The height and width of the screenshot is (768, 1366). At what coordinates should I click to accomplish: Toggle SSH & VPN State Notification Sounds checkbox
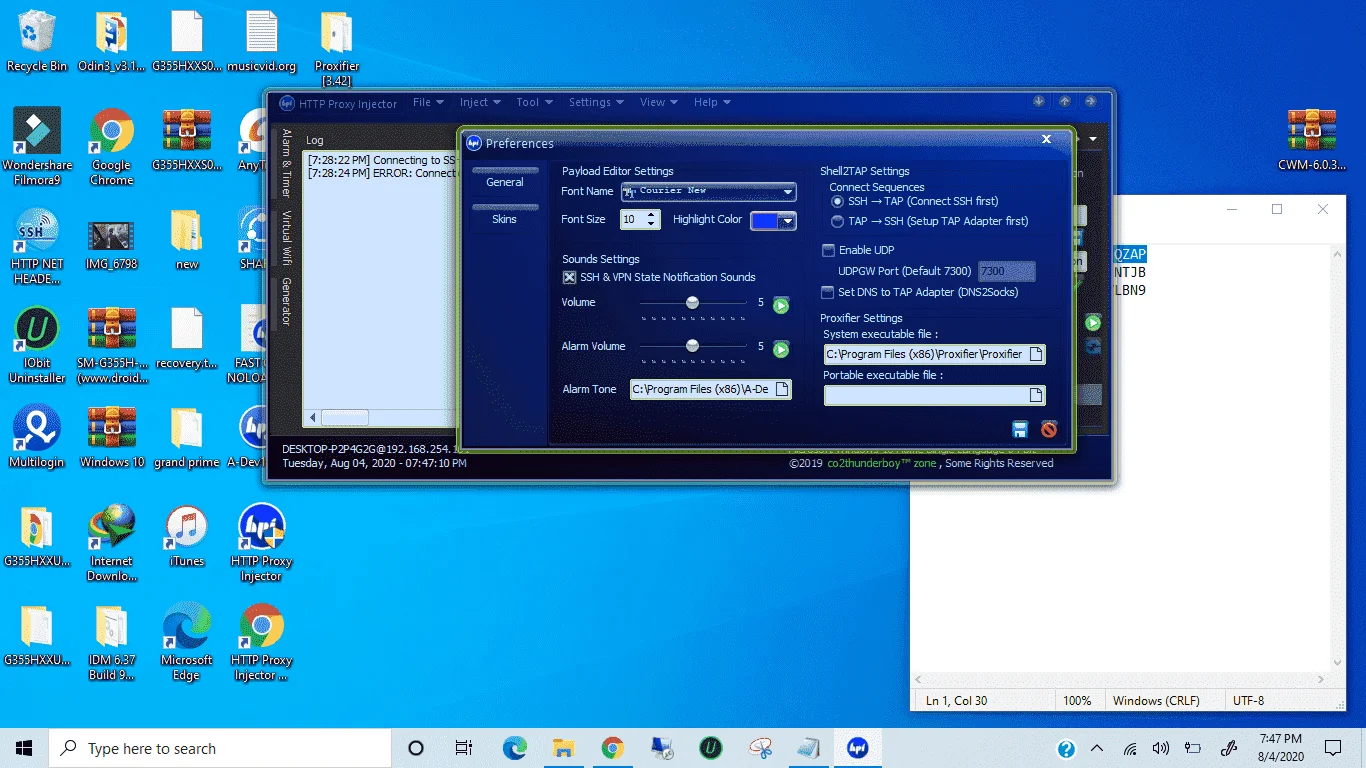(569, 278)
